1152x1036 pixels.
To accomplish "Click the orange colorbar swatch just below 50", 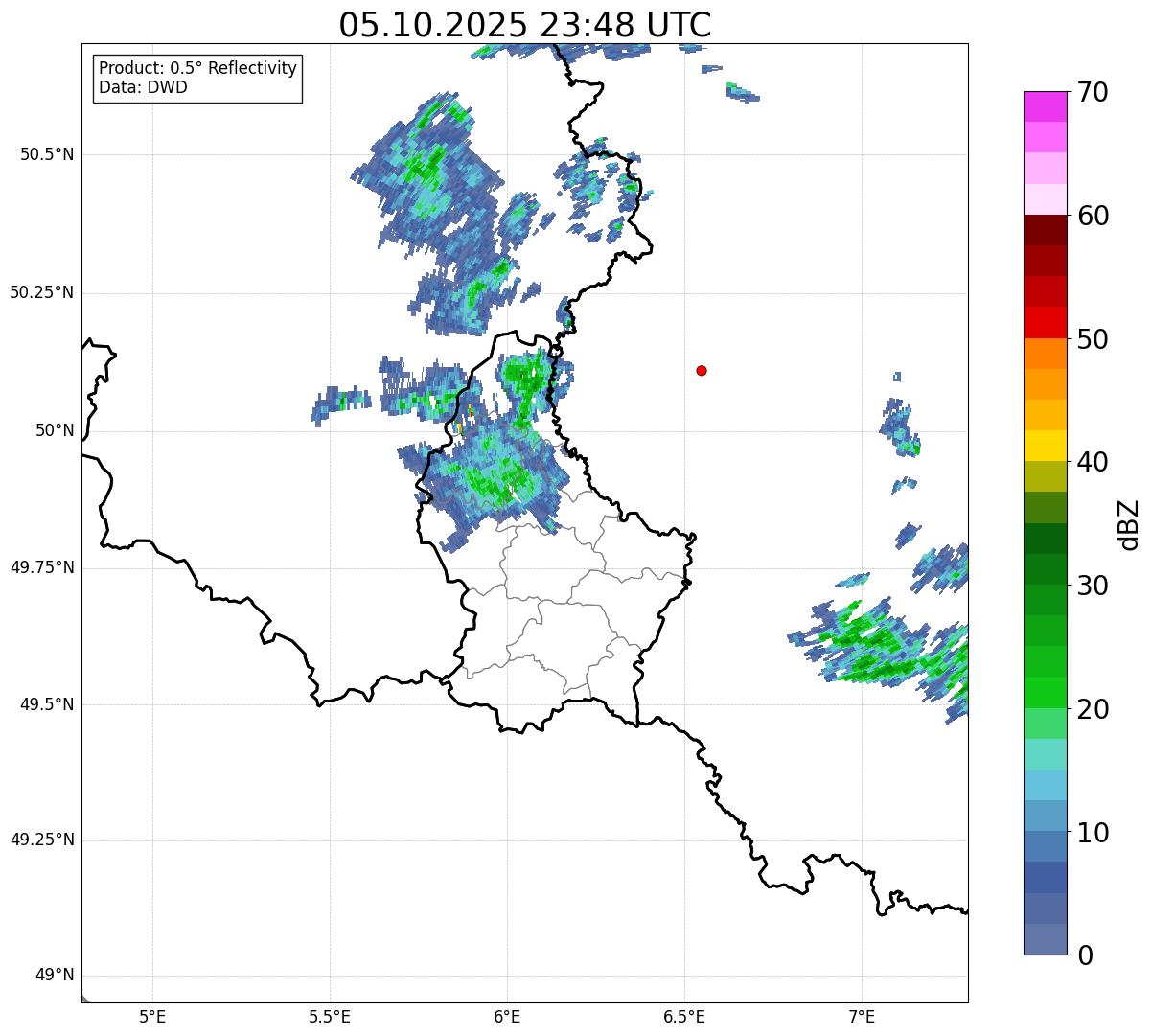I will (x=1046, y=354).
